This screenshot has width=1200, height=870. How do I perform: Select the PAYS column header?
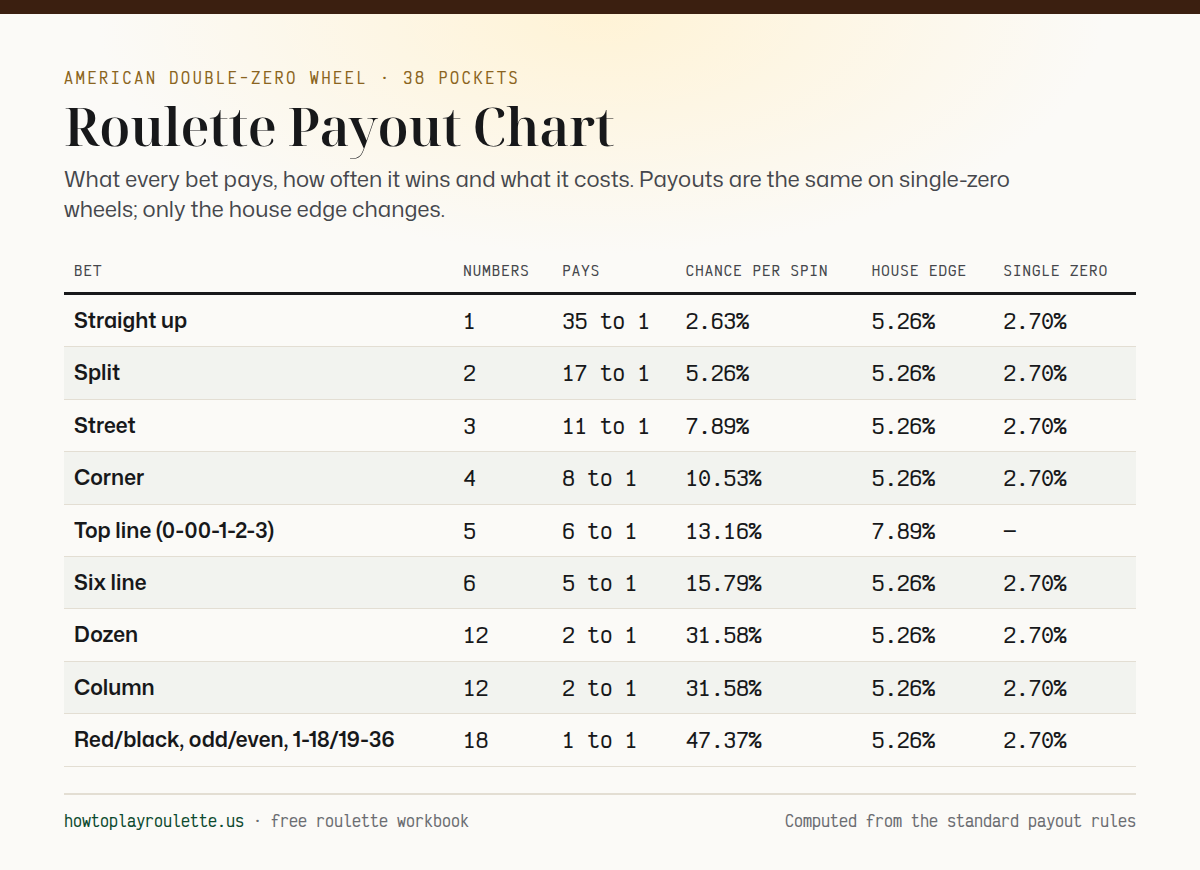point(581,271)
